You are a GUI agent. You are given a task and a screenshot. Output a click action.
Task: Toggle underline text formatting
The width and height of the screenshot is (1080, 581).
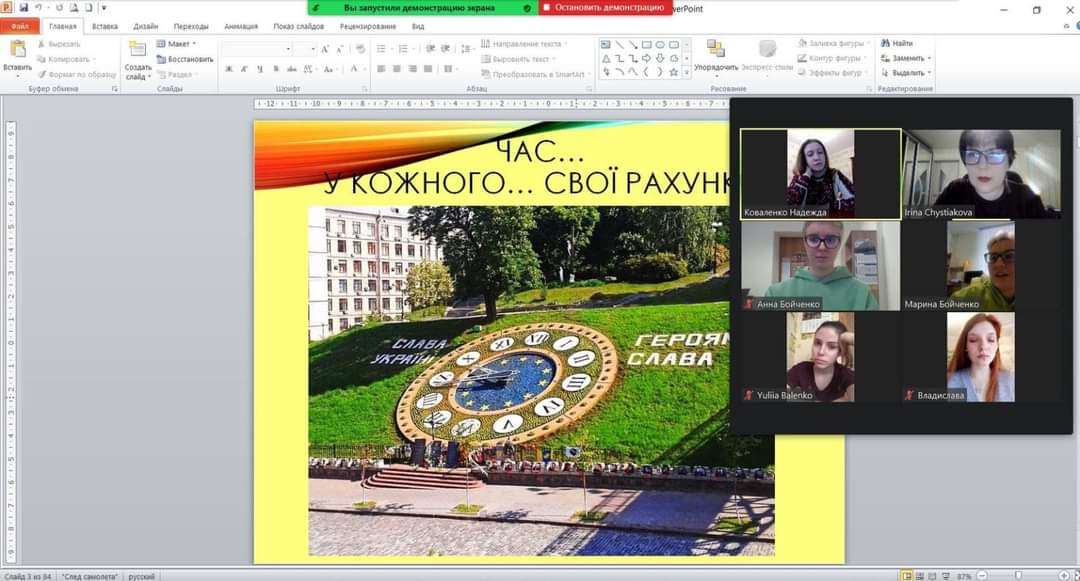pyautogui.click(x=260, y=69)
